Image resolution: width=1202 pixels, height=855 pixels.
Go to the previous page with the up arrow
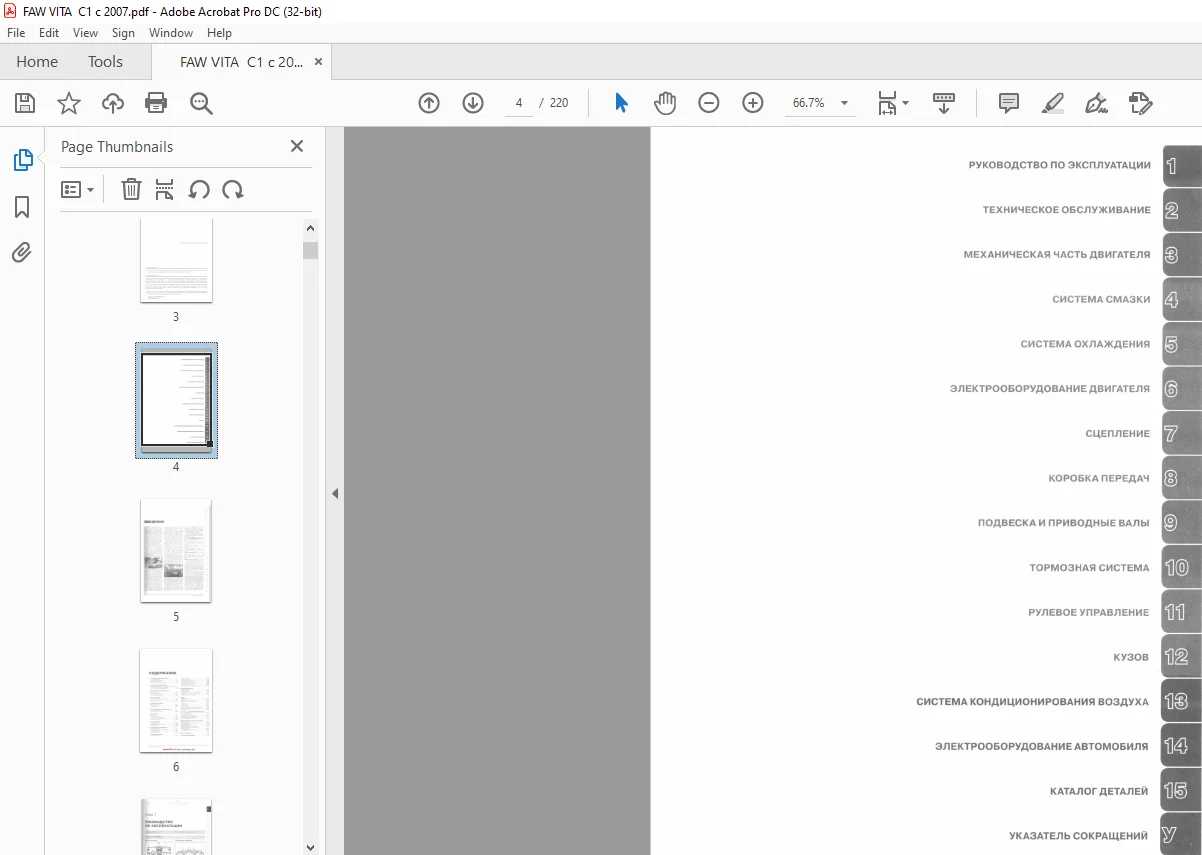coord(429,103)
